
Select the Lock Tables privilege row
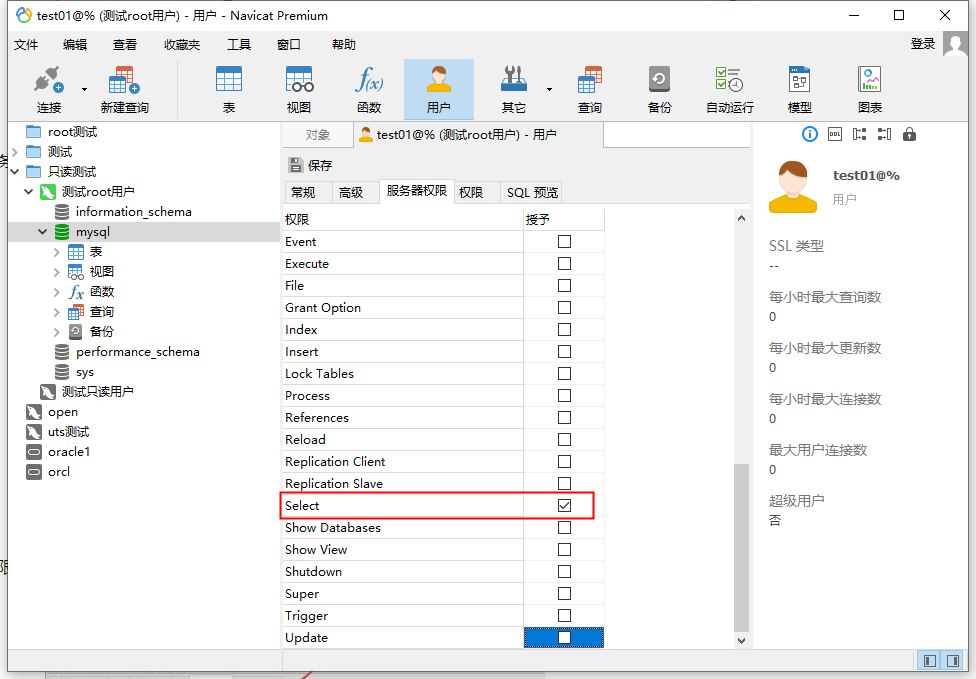click(x=443, y=373)
